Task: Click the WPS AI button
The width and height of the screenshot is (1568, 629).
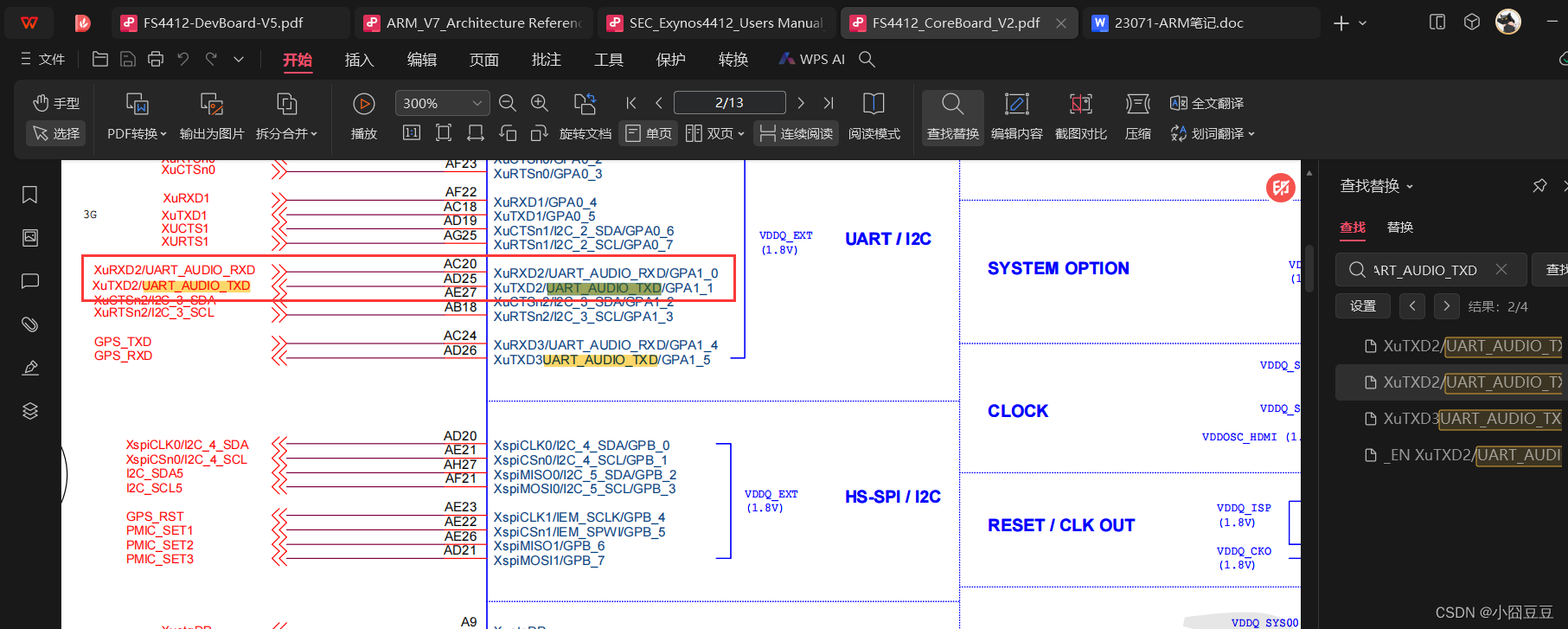Action: pyautogui.click(x=812, y=59)
